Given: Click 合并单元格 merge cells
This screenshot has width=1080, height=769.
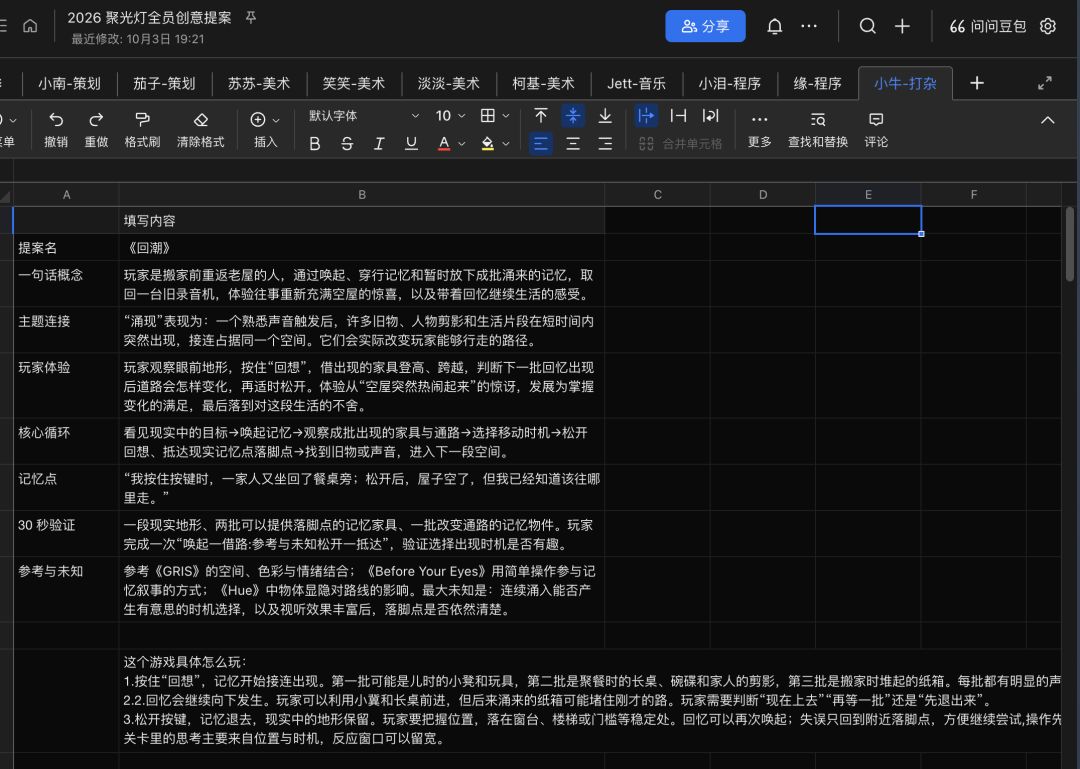Looking at the screenshot, I should [x=681, y=144].
